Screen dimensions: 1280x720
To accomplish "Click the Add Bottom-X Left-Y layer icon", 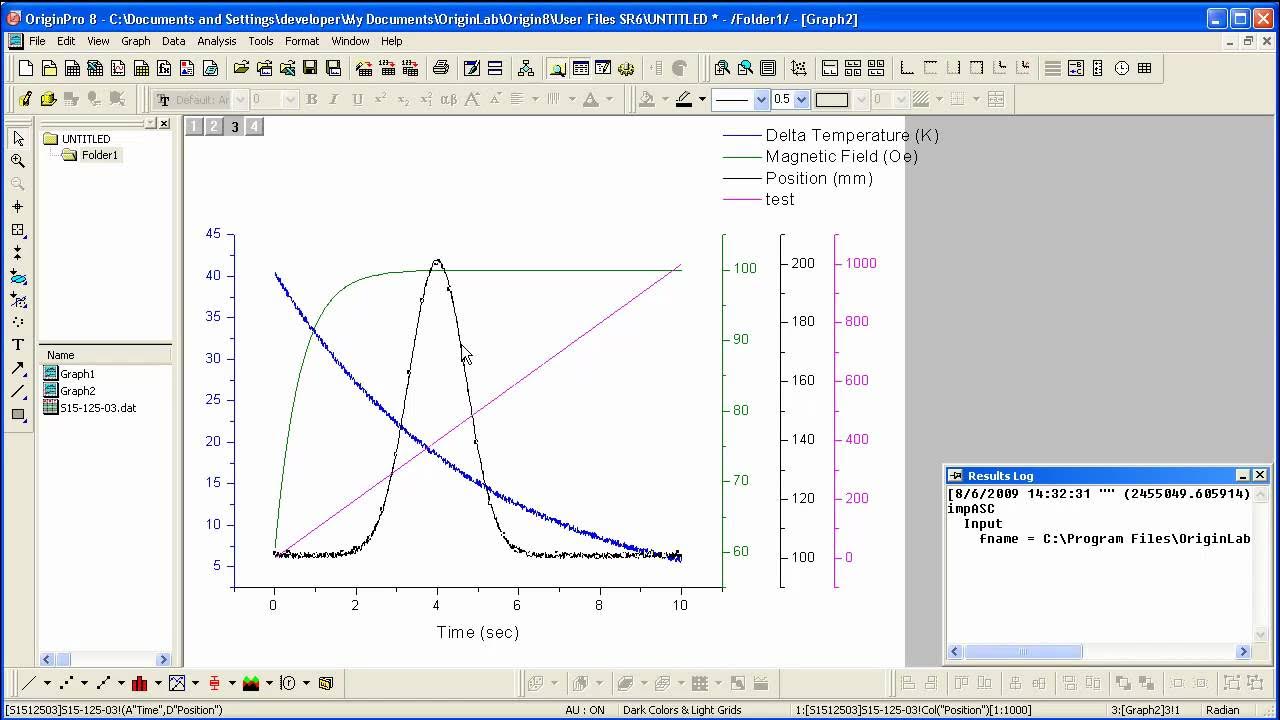I will pos(907,68).
